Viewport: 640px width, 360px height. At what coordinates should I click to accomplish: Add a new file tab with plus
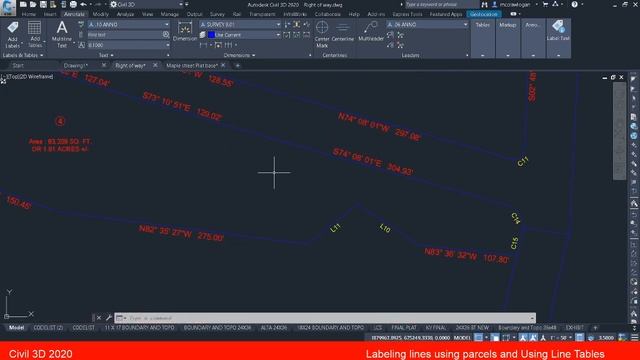(238, 65)
